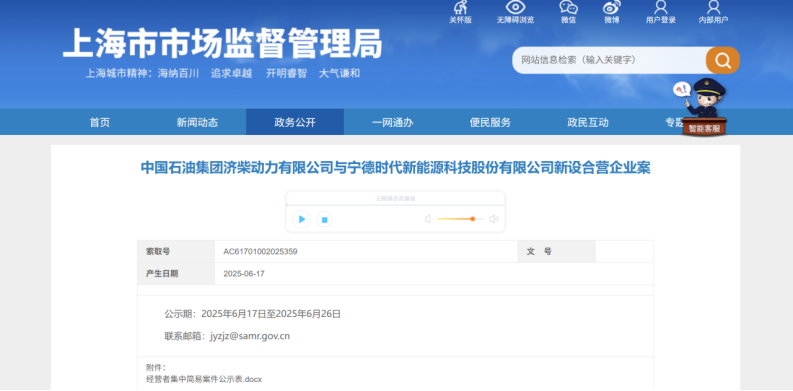
Task: Stop the voice broadcast playback
Action: (325, 220)
